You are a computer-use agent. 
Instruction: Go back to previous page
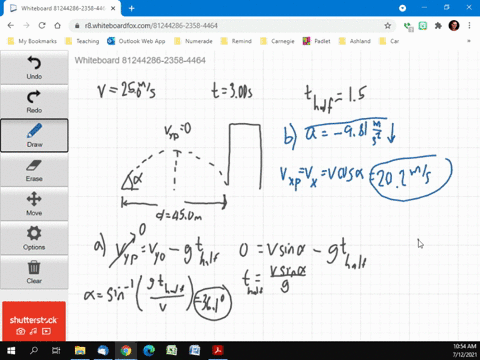pyautogui.click(x=11, y=26)
